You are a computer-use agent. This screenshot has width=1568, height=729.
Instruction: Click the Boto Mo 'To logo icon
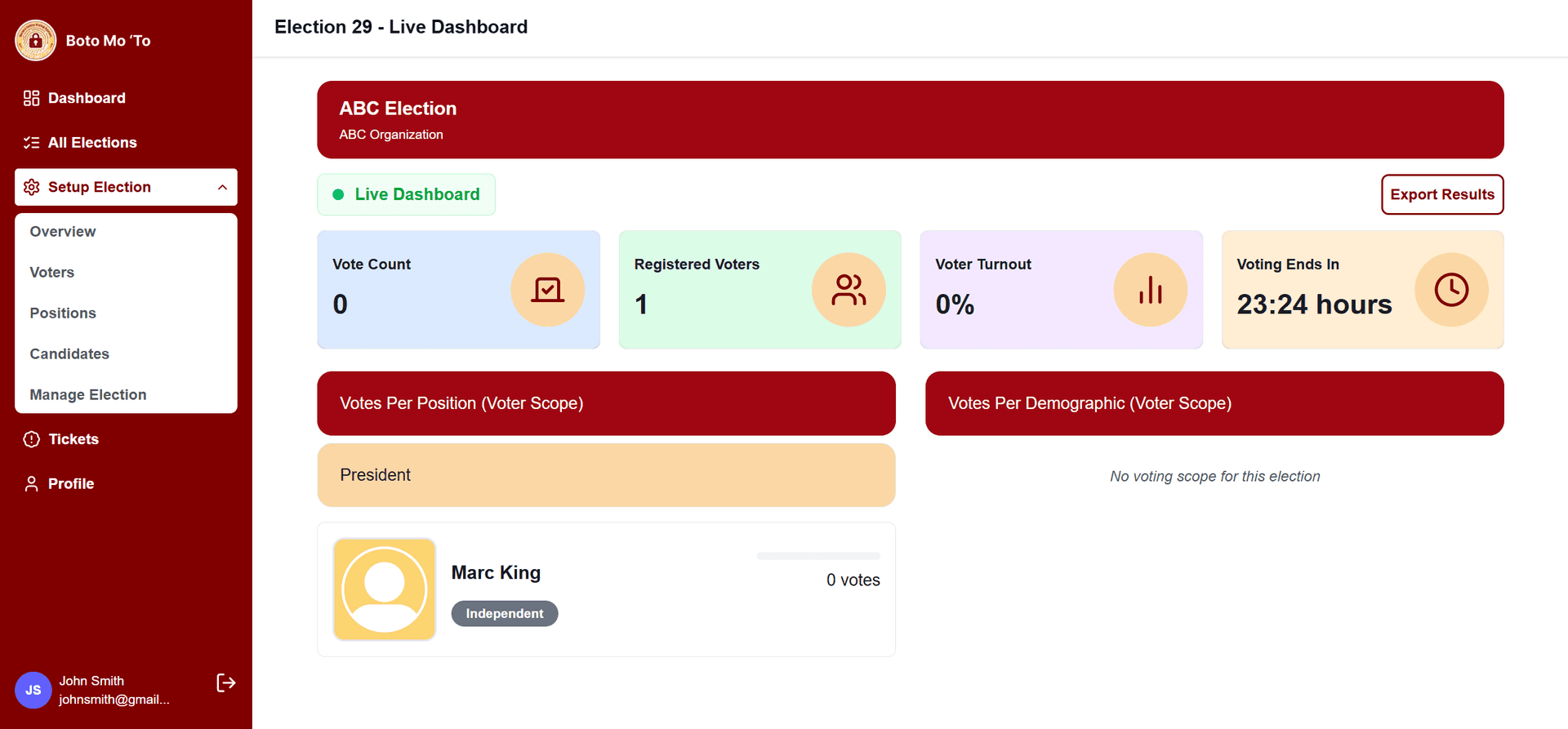[35, 40]
